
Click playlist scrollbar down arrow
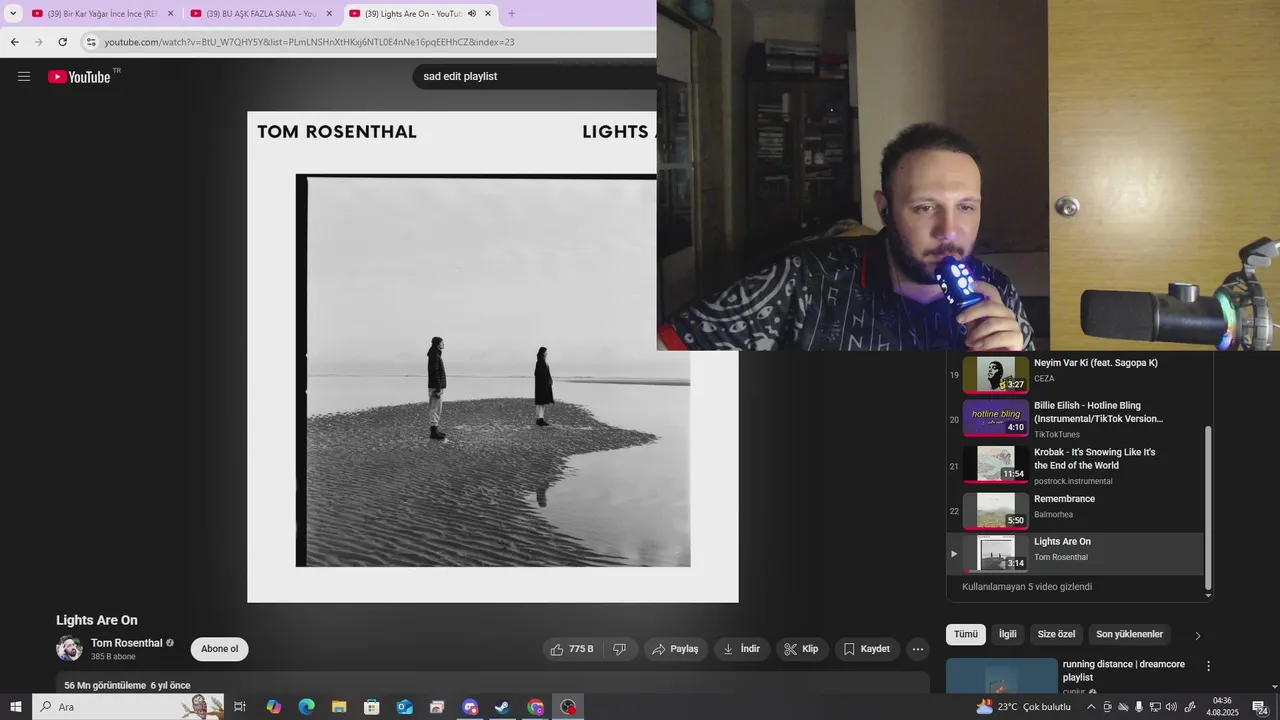pyautogui.click(x=1208, y=595)
